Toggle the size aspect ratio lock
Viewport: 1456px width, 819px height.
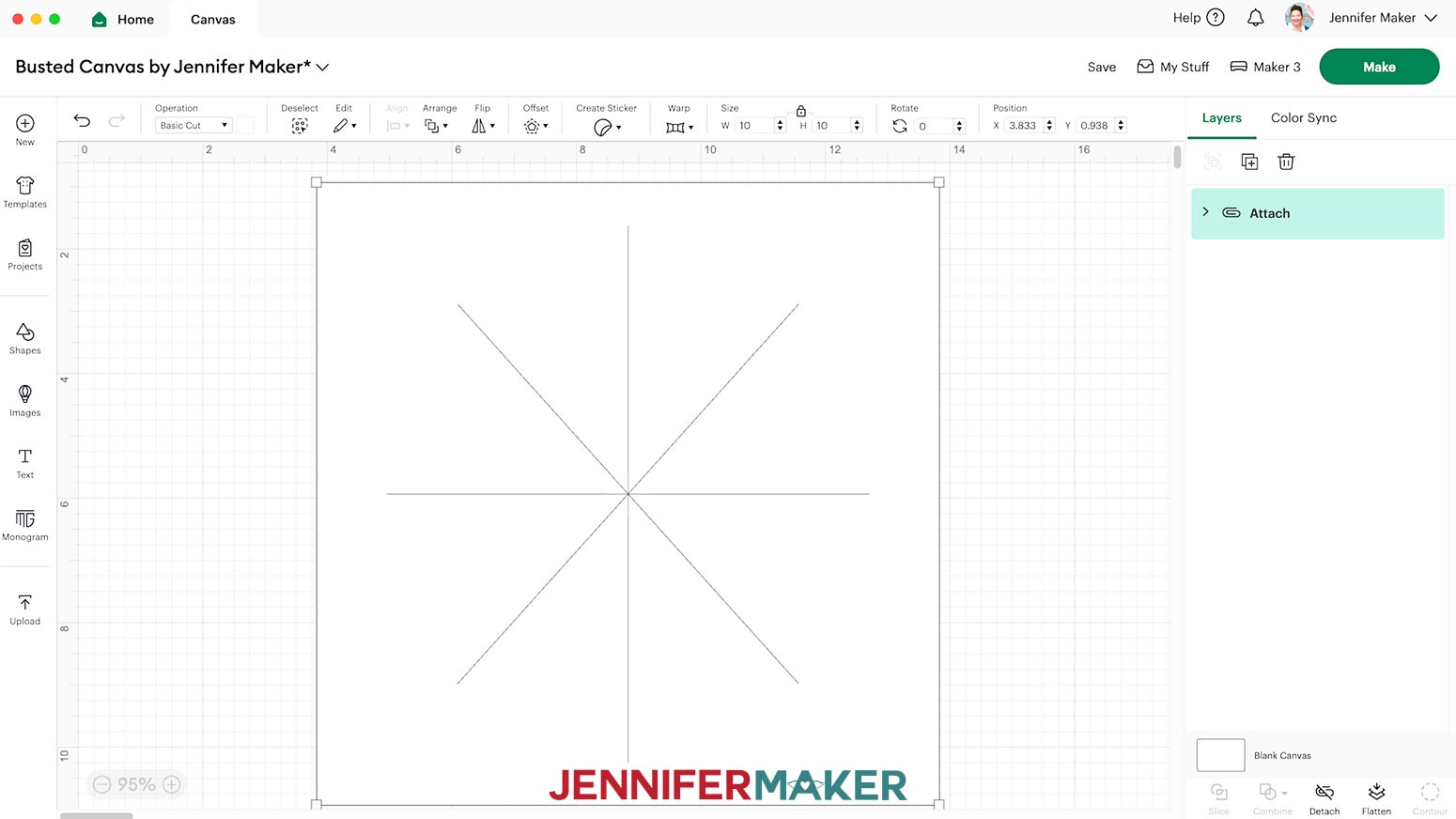pos(801,111)
